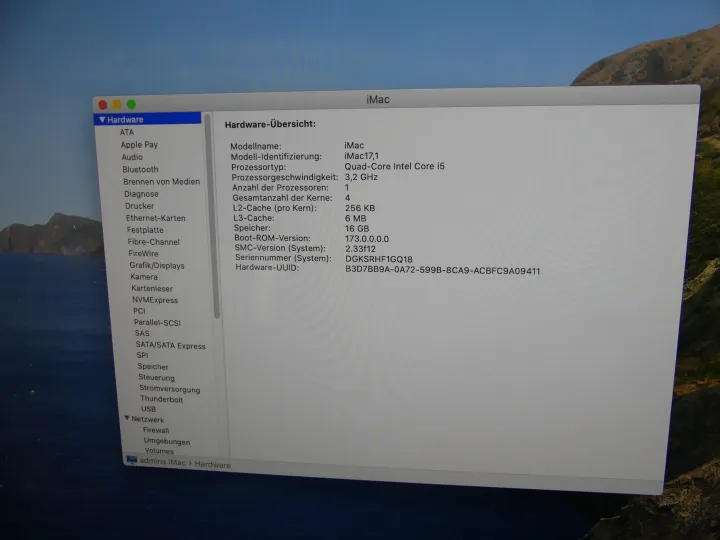Select Brennen von Medien entry
This screenshot has height=540, width=720.
(162, 182)
